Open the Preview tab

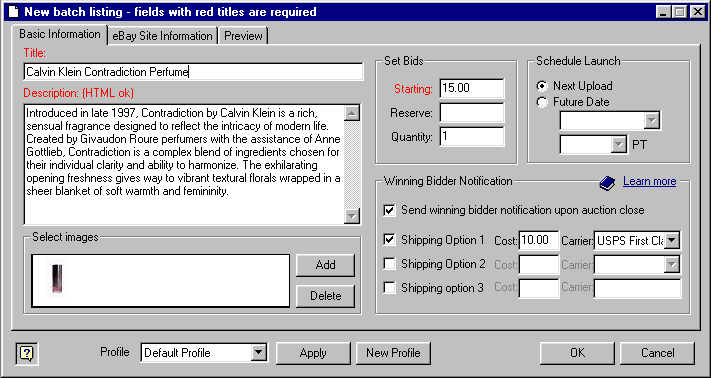pyautogui.click(x=243, y=36)
